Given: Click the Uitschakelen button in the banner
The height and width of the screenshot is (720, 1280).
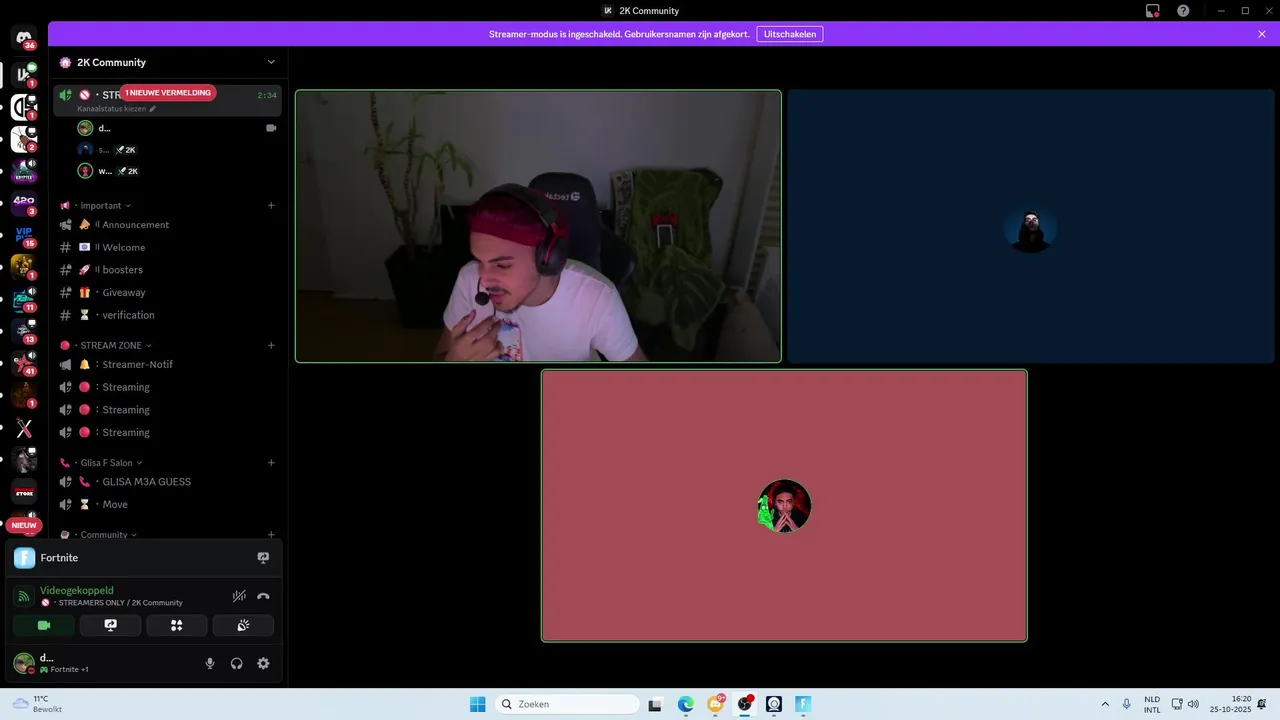Looking at the screenshot, I should tap(790, 34).
